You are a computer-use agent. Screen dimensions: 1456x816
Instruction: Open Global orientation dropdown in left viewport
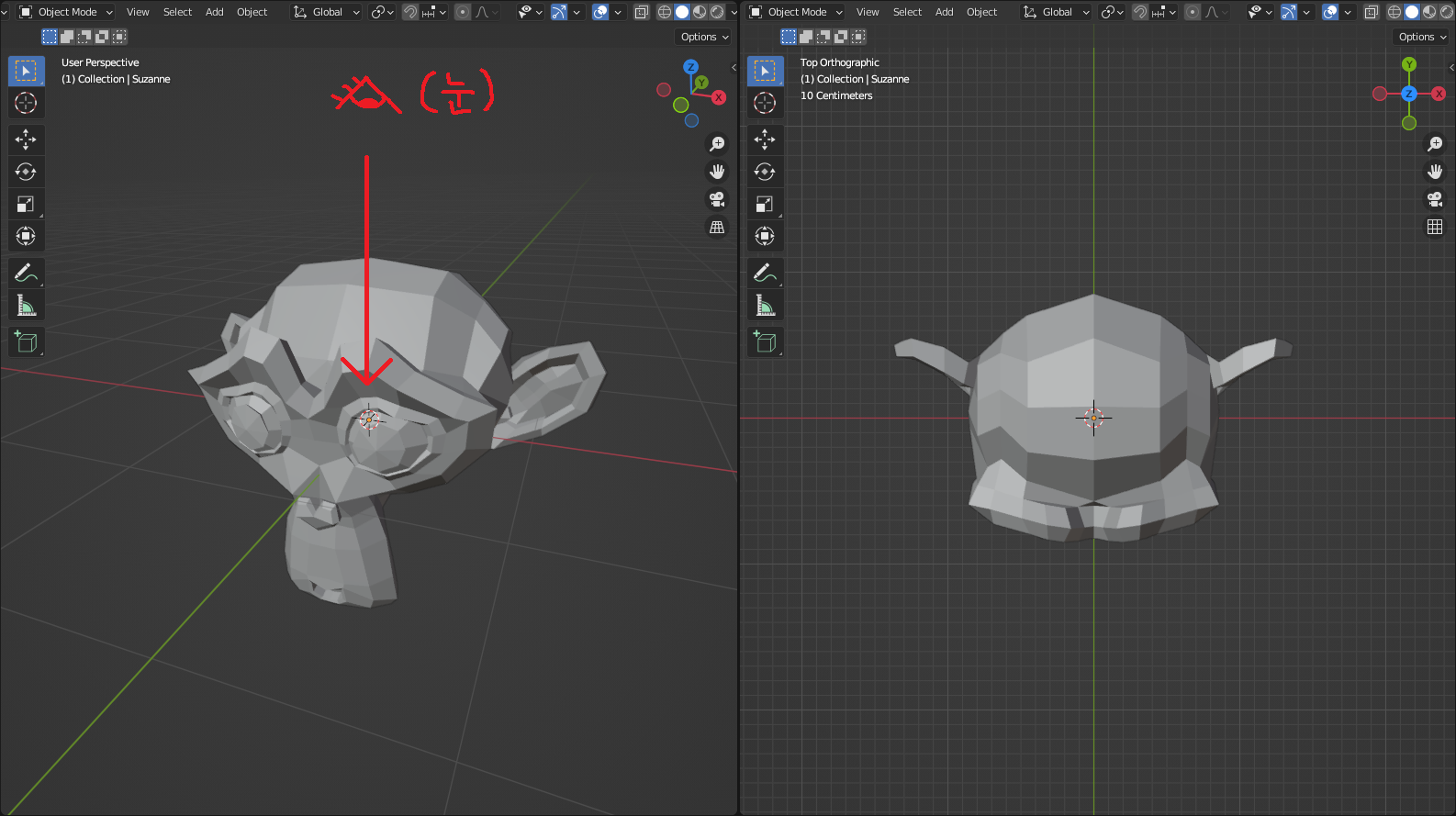click(327, 12)
